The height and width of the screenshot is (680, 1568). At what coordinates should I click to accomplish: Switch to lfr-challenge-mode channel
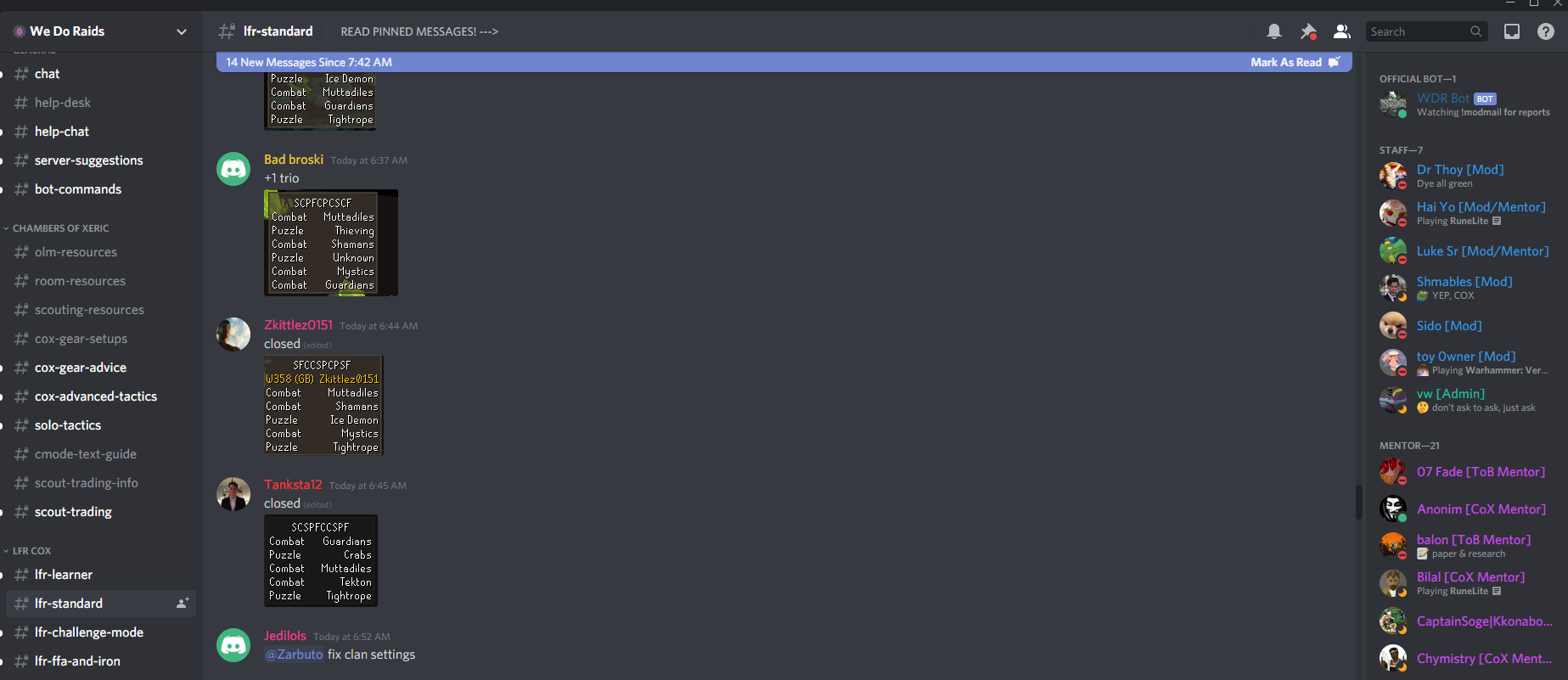coord(88,632)
